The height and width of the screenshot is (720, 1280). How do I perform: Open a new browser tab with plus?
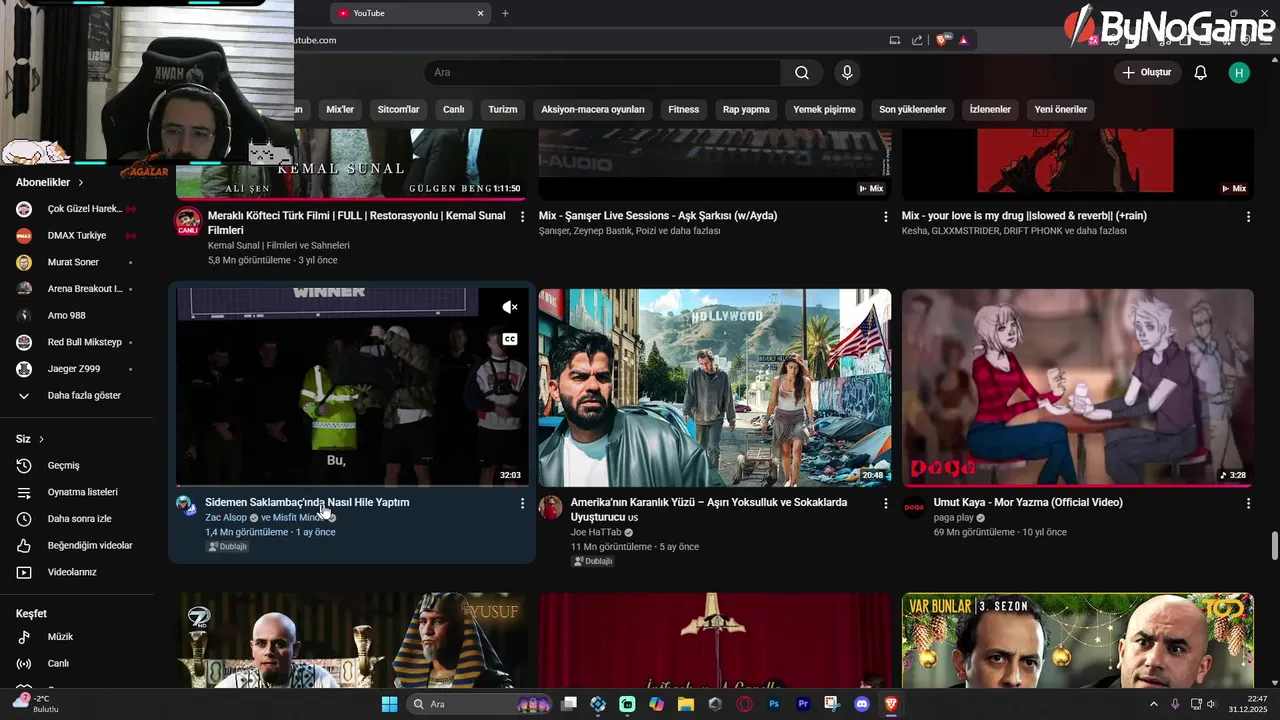(x=505, y=13)
